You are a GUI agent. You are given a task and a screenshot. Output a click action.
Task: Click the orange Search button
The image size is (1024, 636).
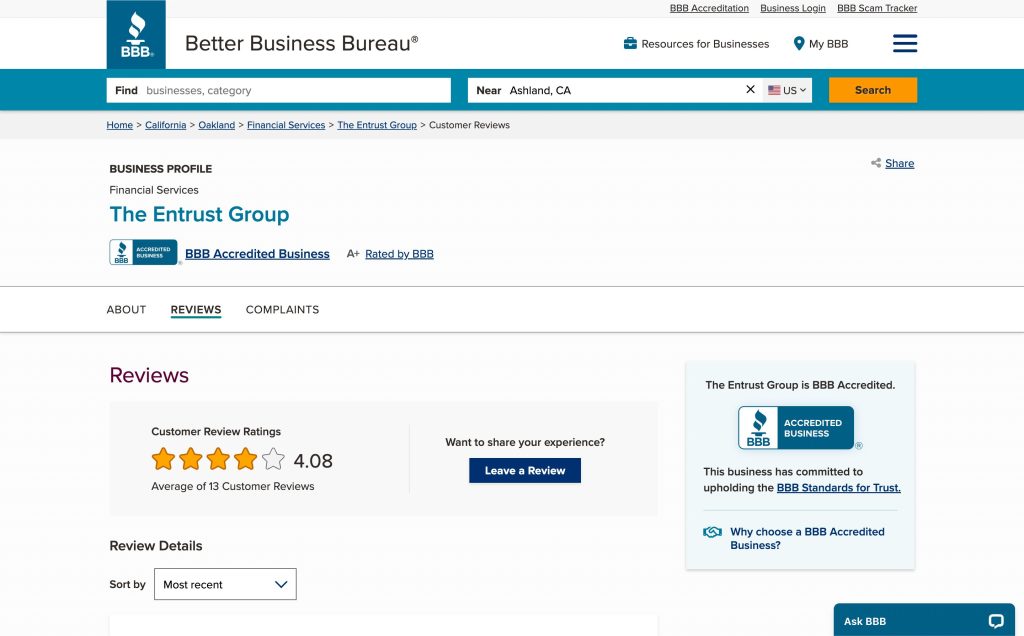tap(872, 90)
